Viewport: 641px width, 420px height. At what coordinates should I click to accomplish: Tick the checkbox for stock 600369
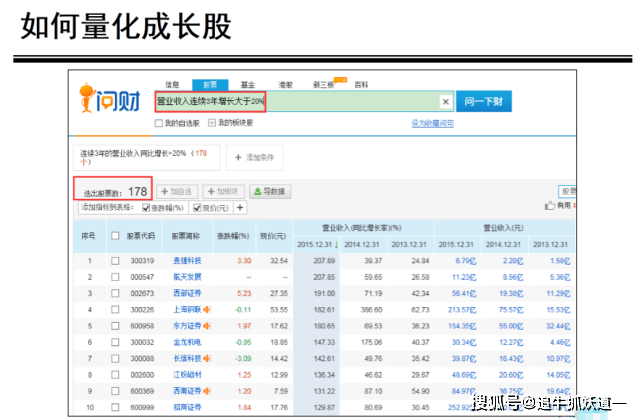[115, 391]
